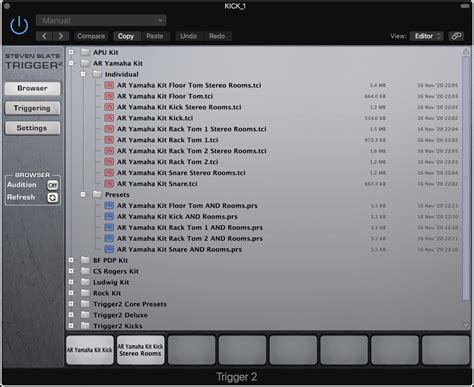
Task: Collapse the Presets subfolder
Action: coord(83,194)
